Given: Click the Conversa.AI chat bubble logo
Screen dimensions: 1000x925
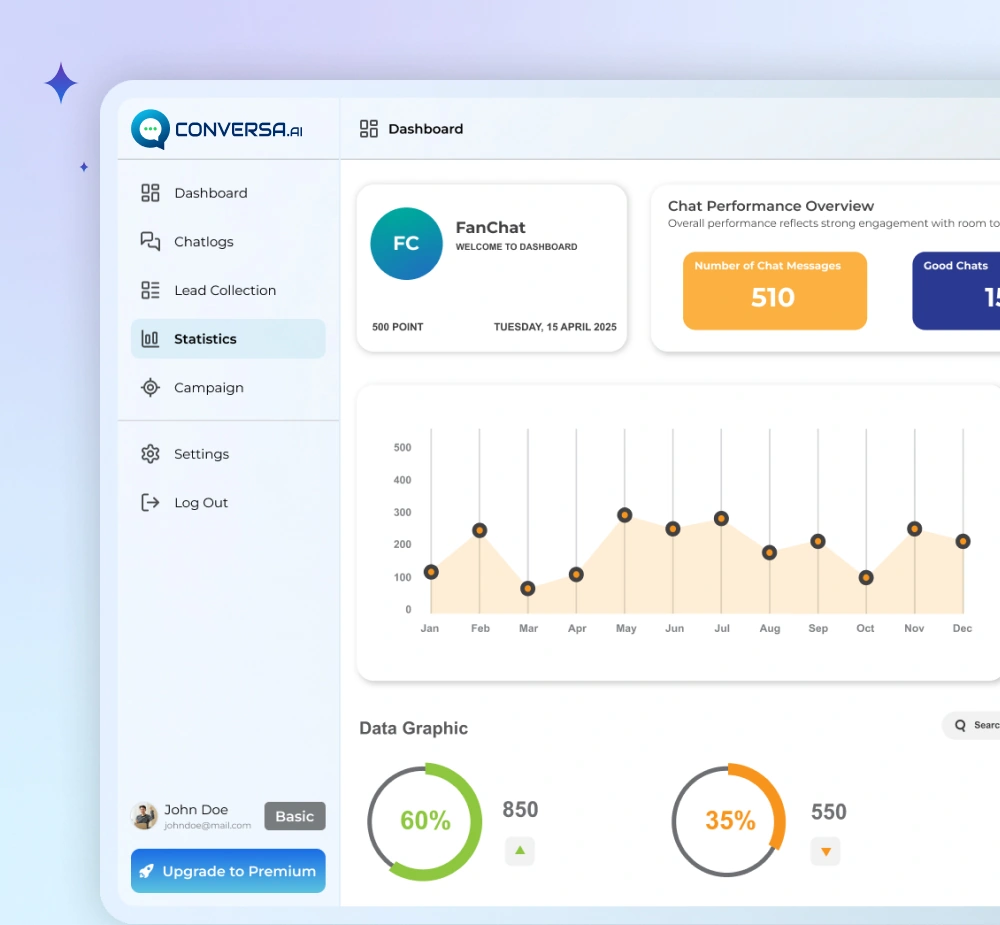Looking at the screenshot, I should pos(150,129).
